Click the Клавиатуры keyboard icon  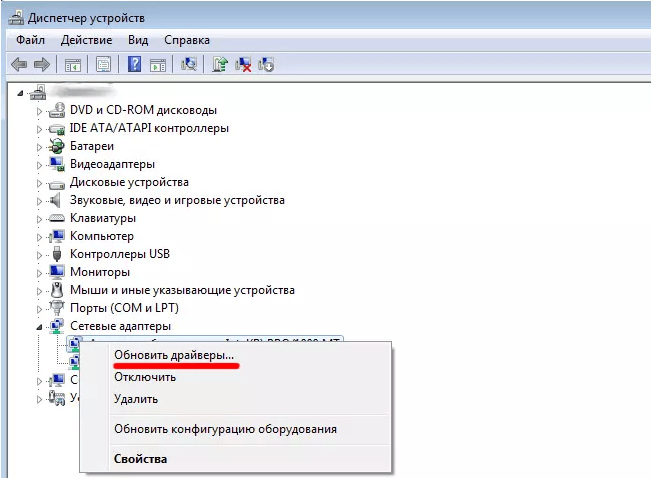(57, 218)
